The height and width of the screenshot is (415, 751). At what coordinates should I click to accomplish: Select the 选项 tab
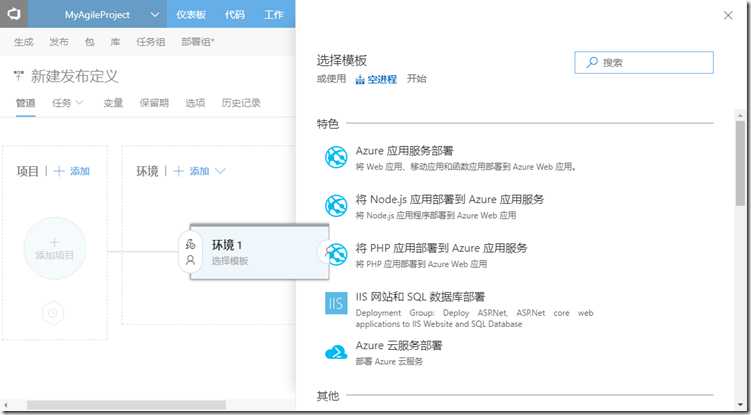(x=195, y=103)
